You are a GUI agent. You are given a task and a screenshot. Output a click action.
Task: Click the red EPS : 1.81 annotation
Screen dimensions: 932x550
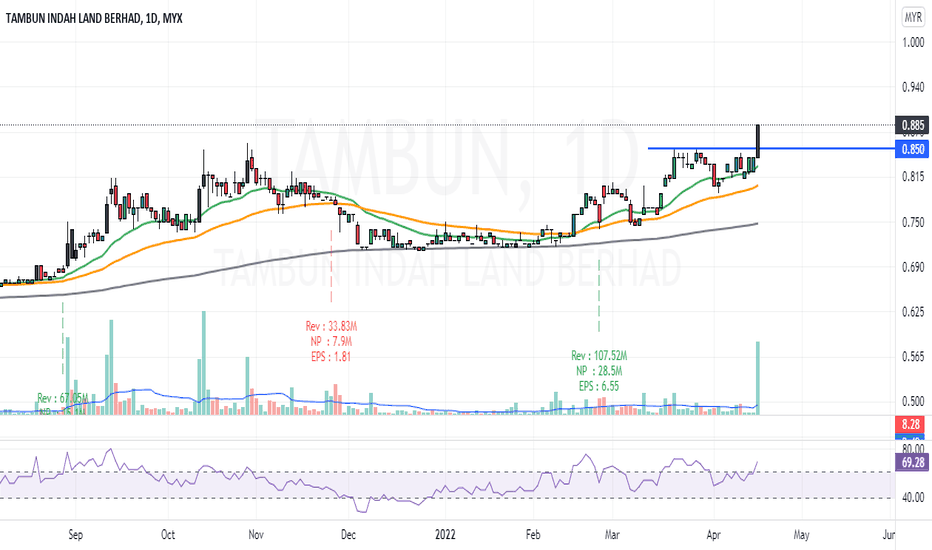point(331,357)
